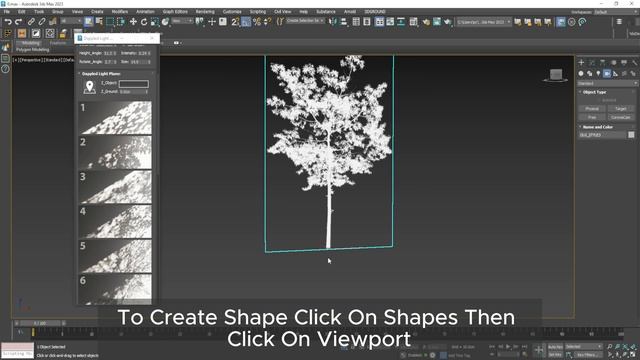
Task: Open the Material Editor icon
Action: [x=413, y=22]
